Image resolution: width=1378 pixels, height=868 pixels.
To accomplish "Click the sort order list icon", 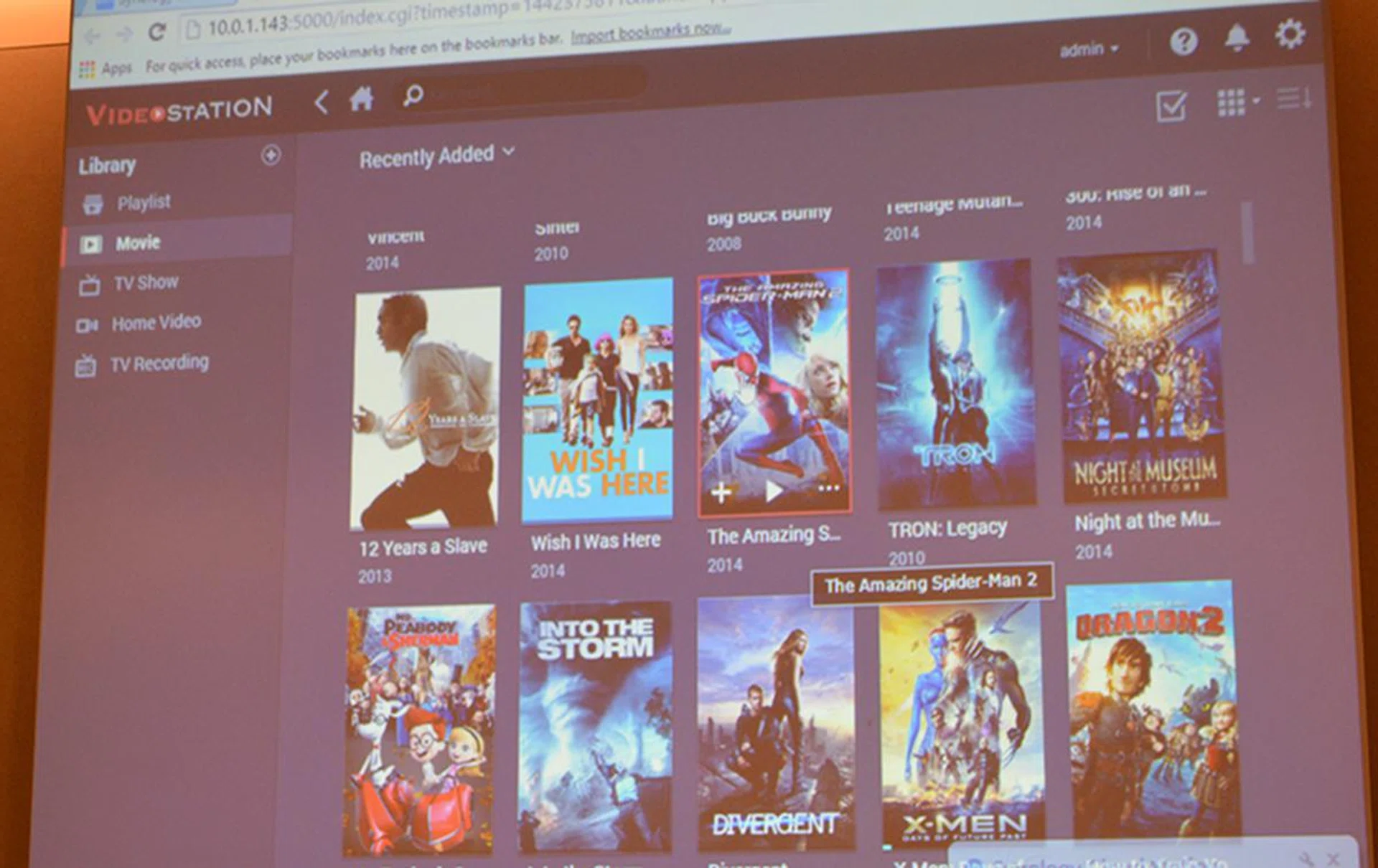I will point(1293,98).
